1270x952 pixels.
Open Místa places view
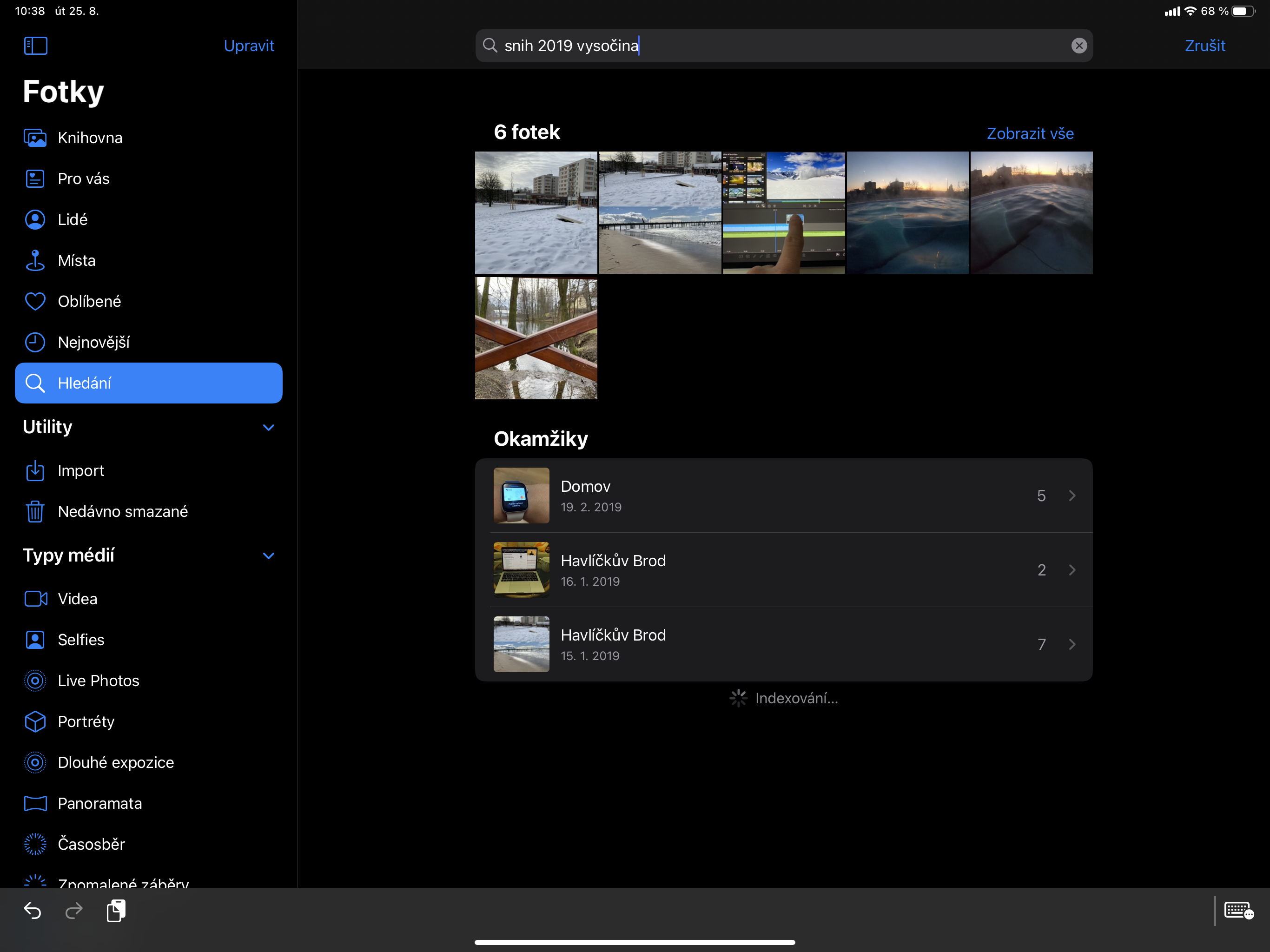pyautogui.click(x=76, y=261)
